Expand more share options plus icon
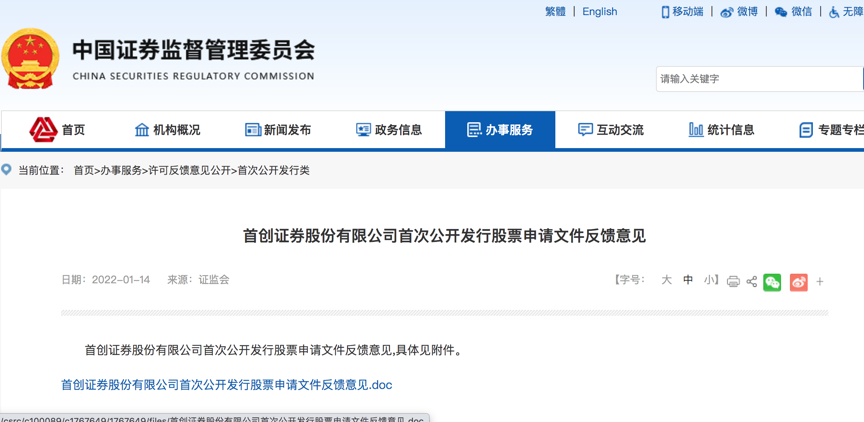 [820, 282]
